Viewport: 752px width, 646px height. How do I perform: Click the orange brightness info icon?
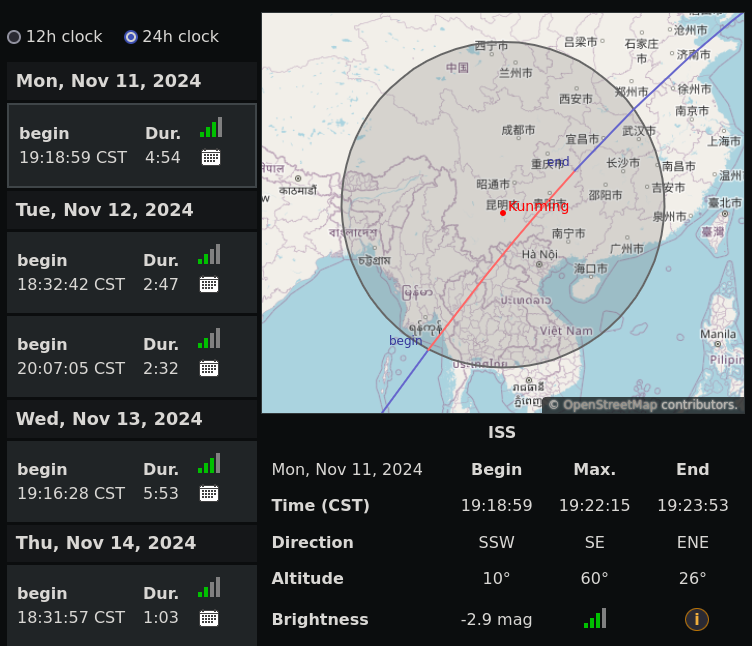pyautogui.click(x=696, y=619)
